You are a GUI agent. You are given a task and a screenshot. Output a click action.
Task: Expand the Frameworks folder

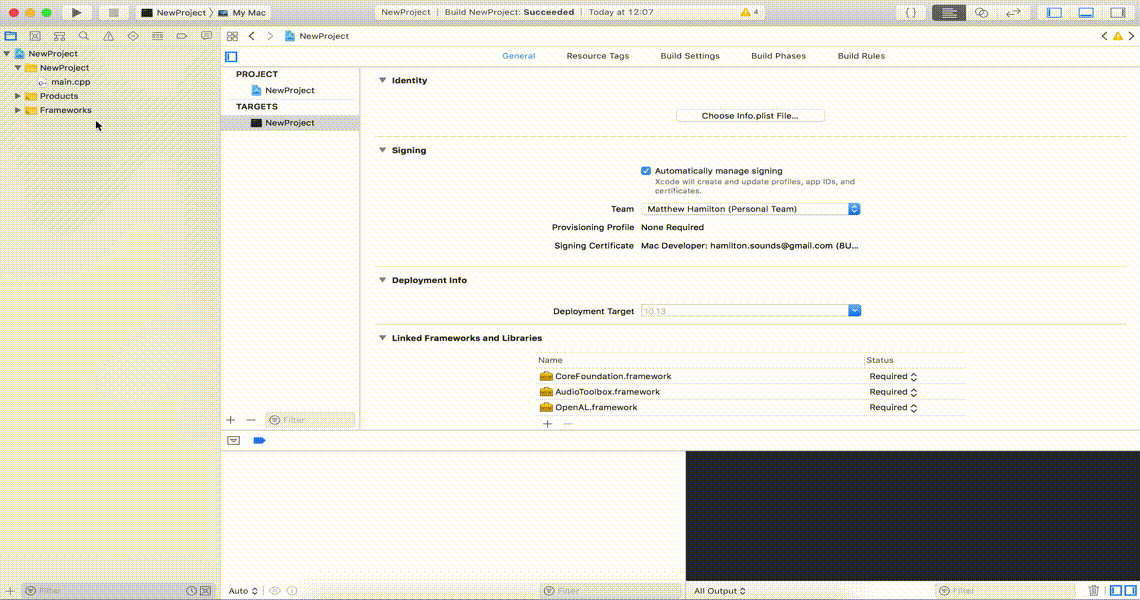17,110
